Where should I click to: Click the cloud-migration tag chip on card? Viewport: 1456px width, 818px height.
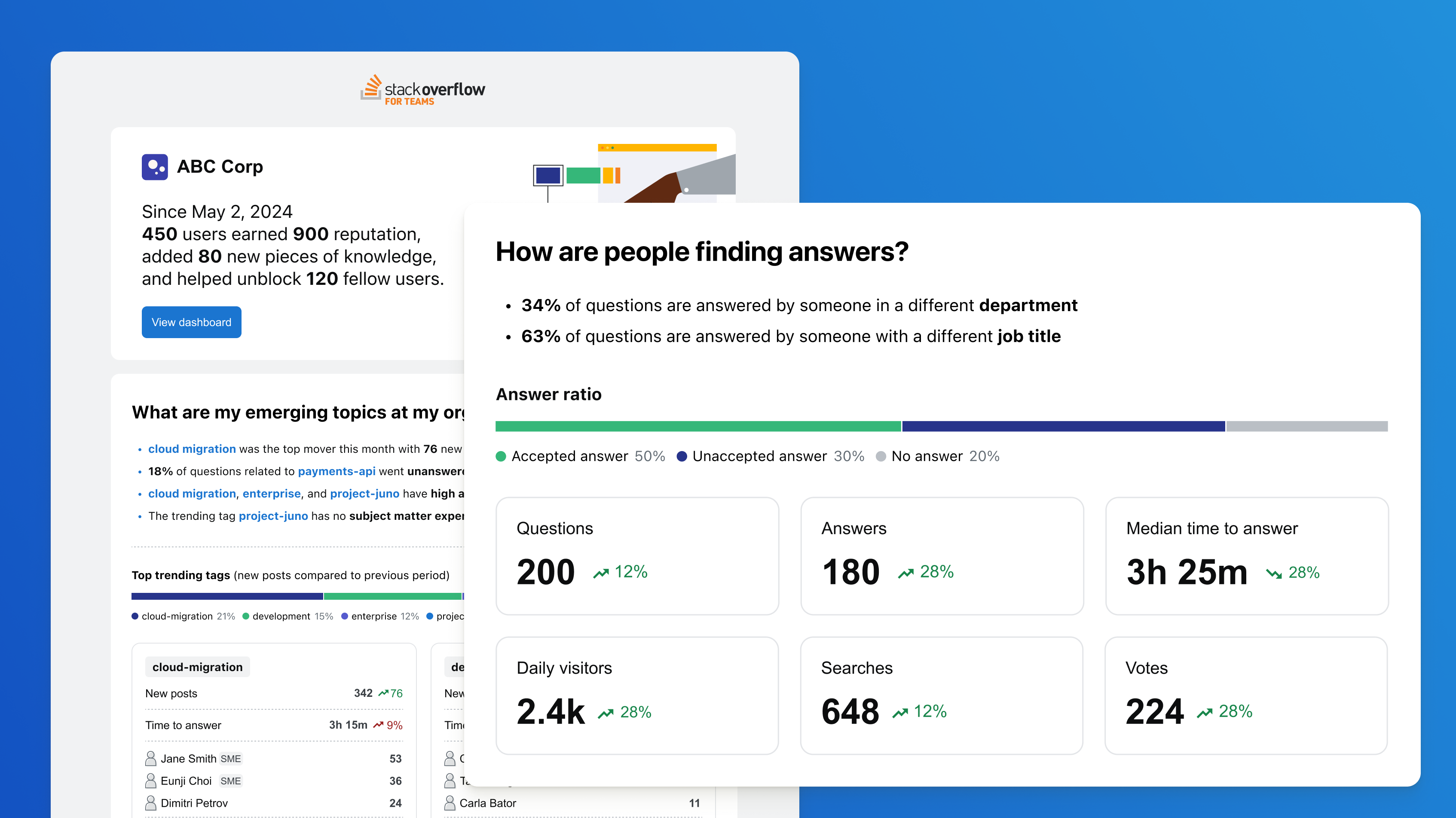click(x=197, y=667)
